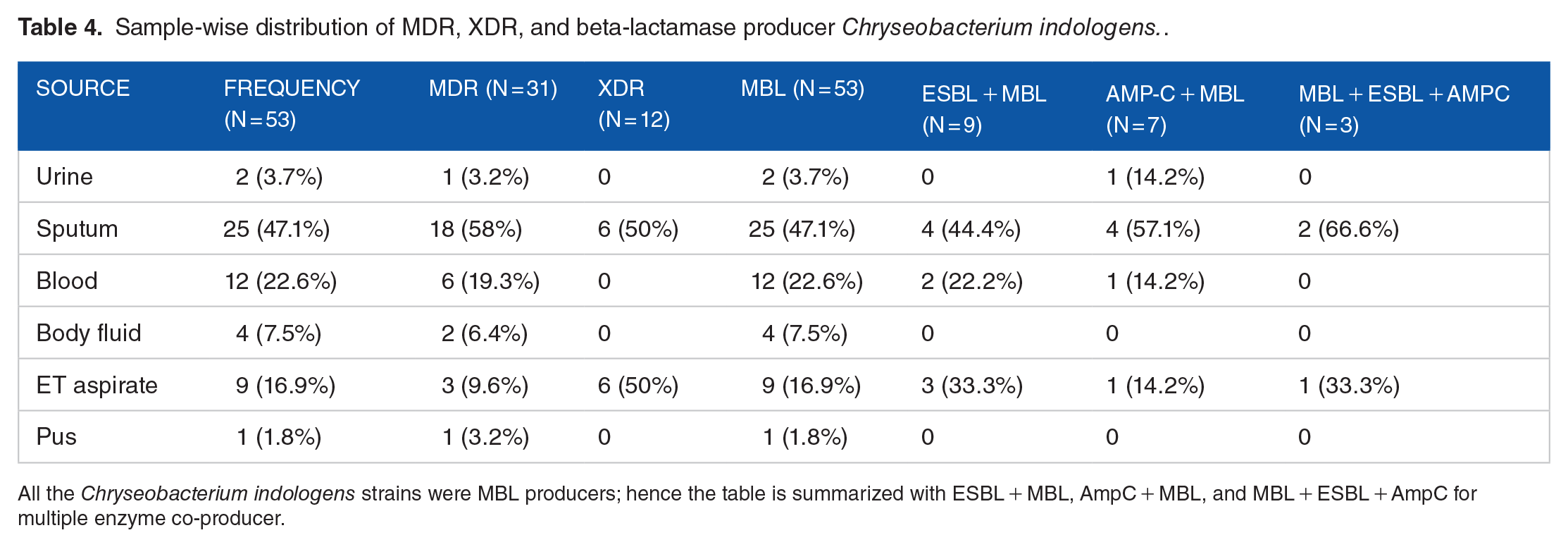Viewport: 1568px width, 547px height.
Task: Click the 3 (33.3%) ESBL+MBL cell
Action: tap(972, 386)
